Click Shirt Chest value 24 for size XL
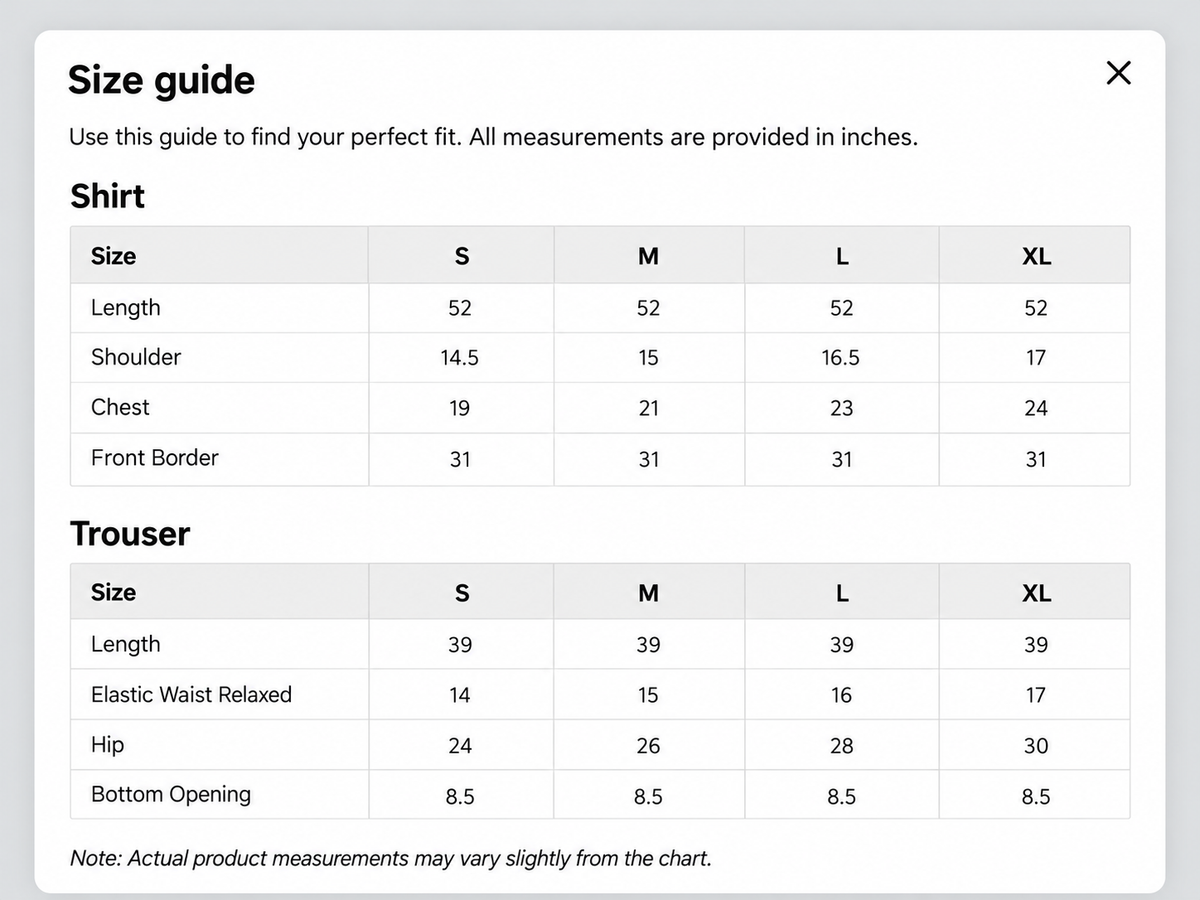This screenshot has width=1200, height=900. coord(1036,408)
